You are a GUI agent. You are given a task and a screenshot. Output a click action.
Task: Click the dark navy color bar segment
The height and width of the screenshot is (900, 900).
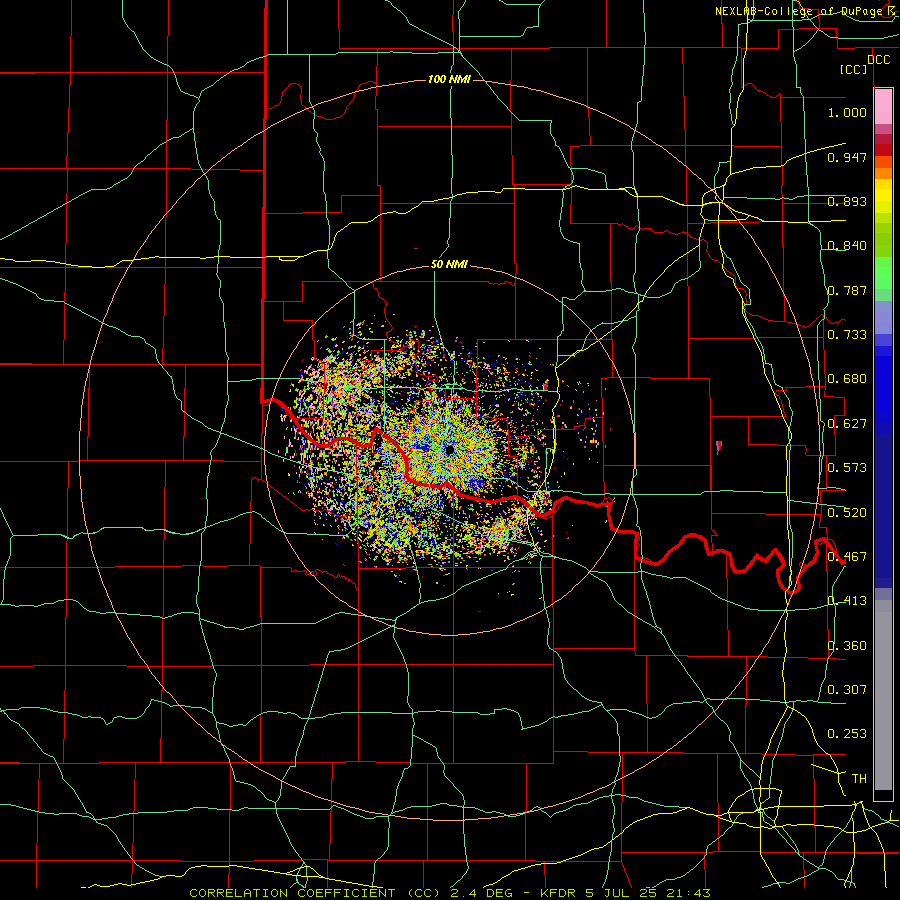pyautogui.click(x=883, y=511)
